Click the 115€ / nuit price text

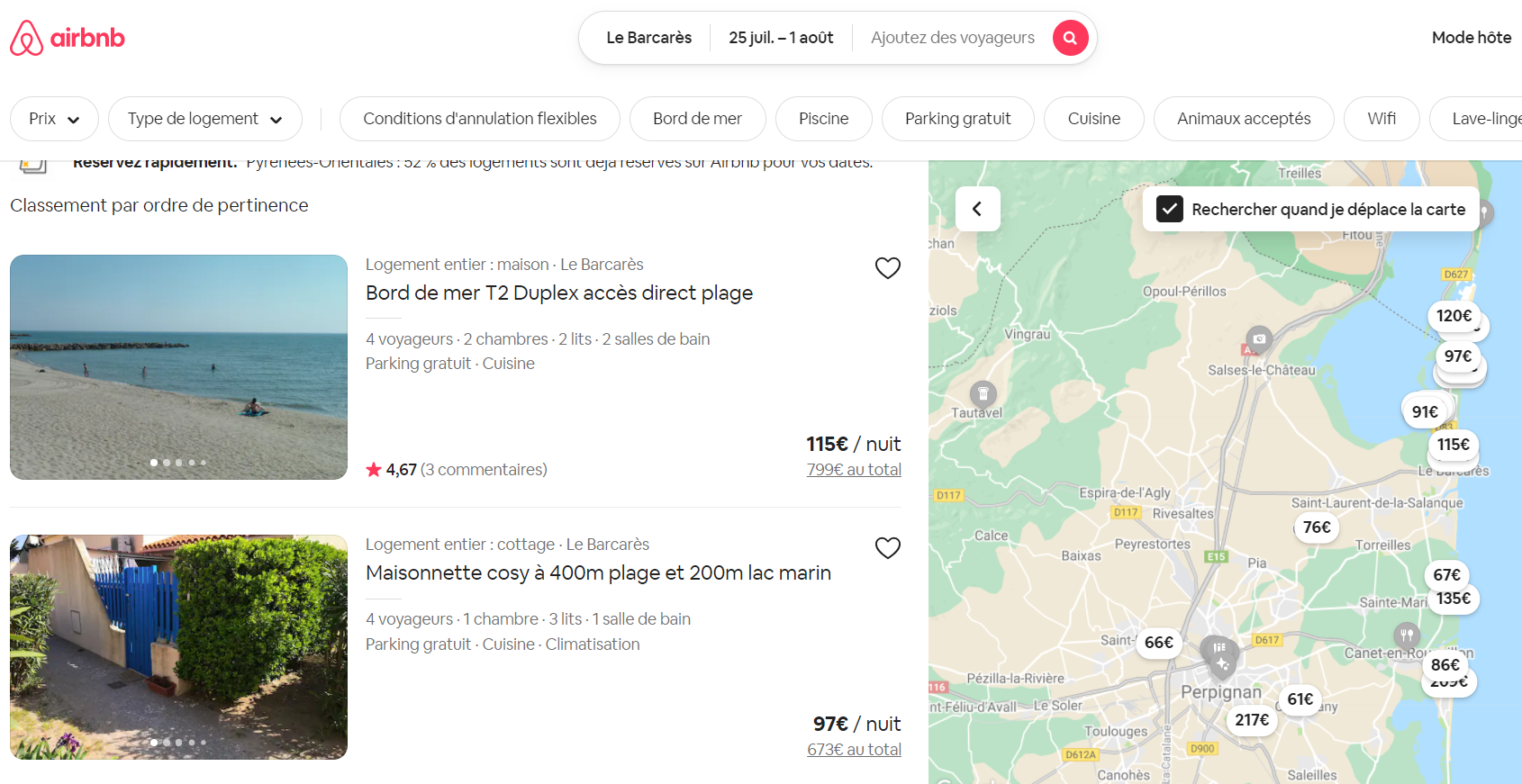click(853, 444)
